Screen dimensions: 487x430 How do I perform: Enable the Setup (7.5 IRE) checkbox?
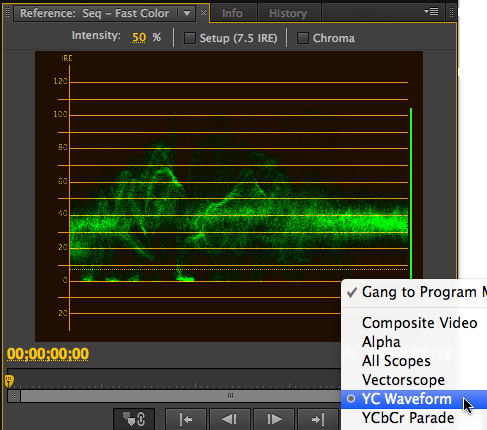[x=190, y=38]
